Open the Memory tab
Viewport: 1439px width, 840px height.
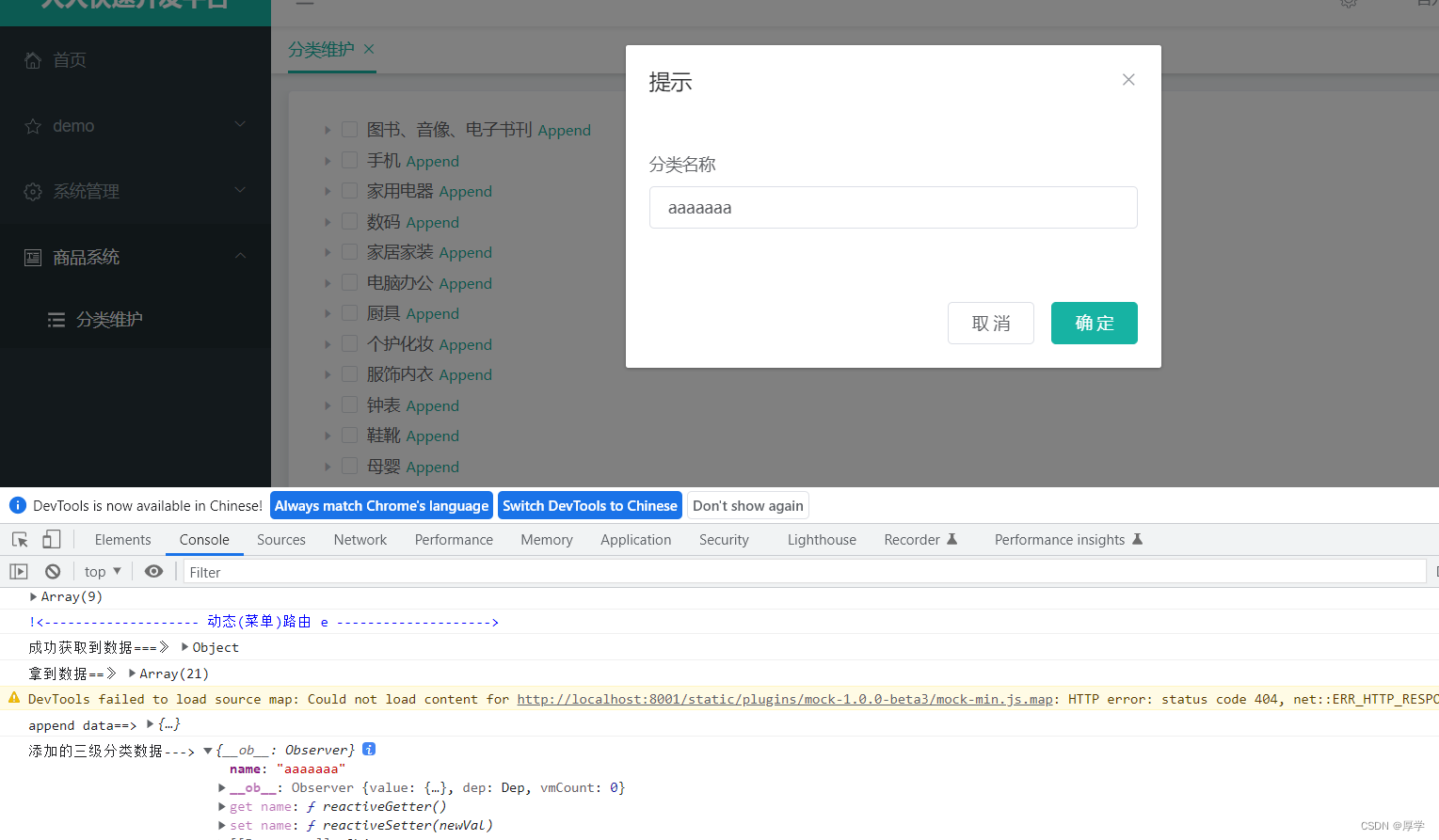click(x=547, y=539)
